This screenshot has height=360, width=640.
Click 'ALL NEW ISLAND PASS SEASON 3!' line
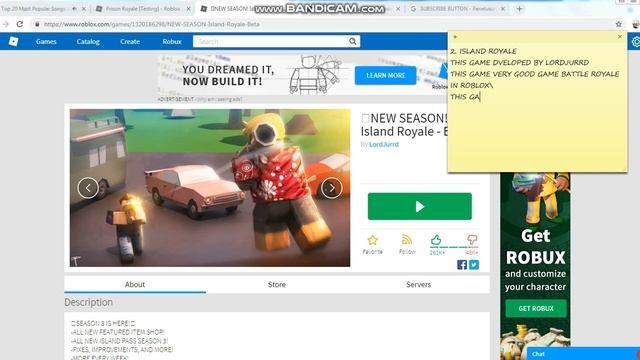point(119,341)
